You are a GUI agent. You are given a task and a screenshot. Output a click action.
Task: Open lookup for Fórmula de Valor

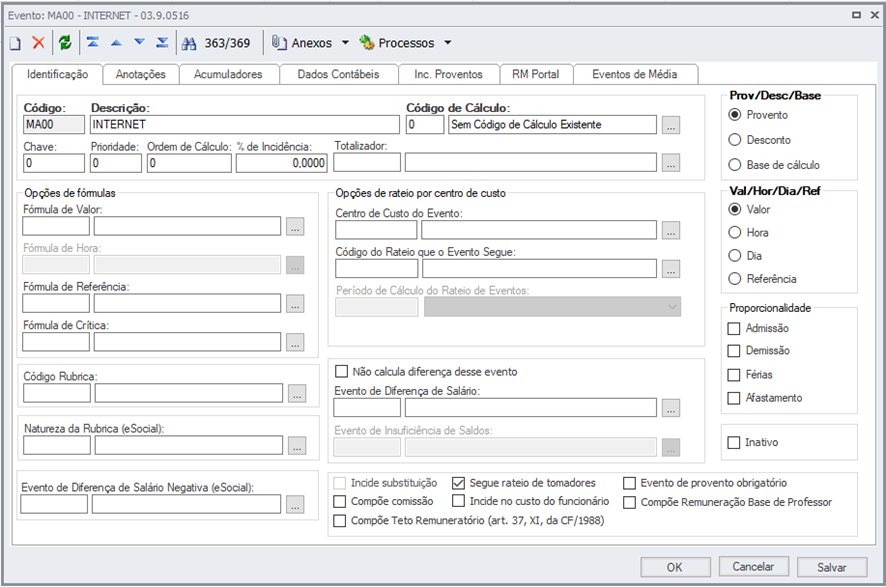point(295,226)
